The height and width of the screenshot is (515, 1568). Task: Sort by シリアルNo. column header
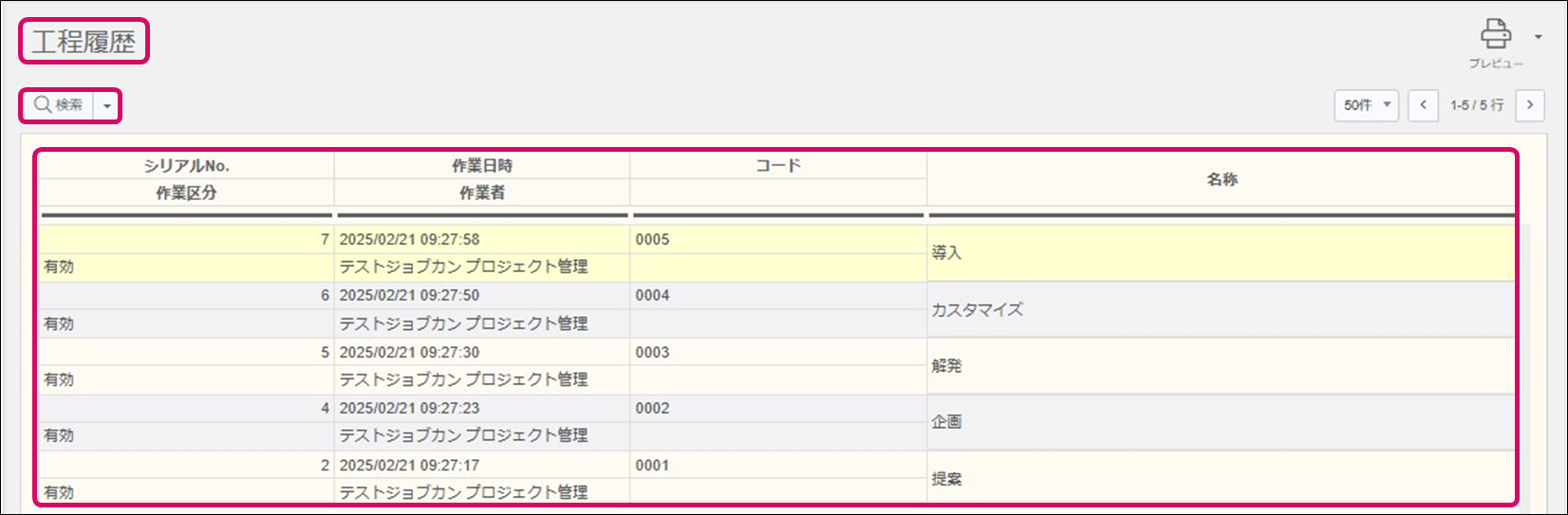(186, 166)
